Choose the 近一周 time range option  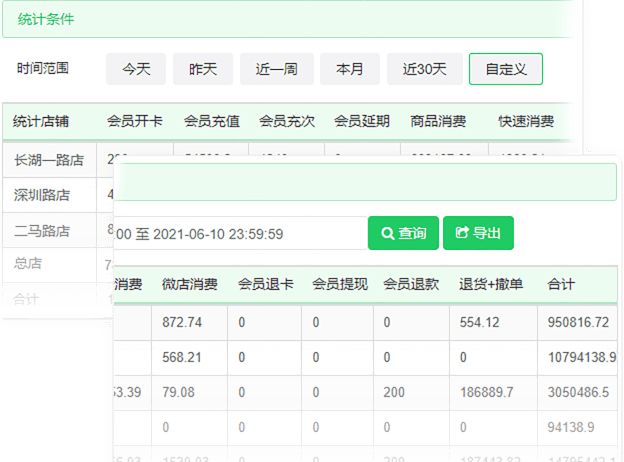click(x=277, y=69)
